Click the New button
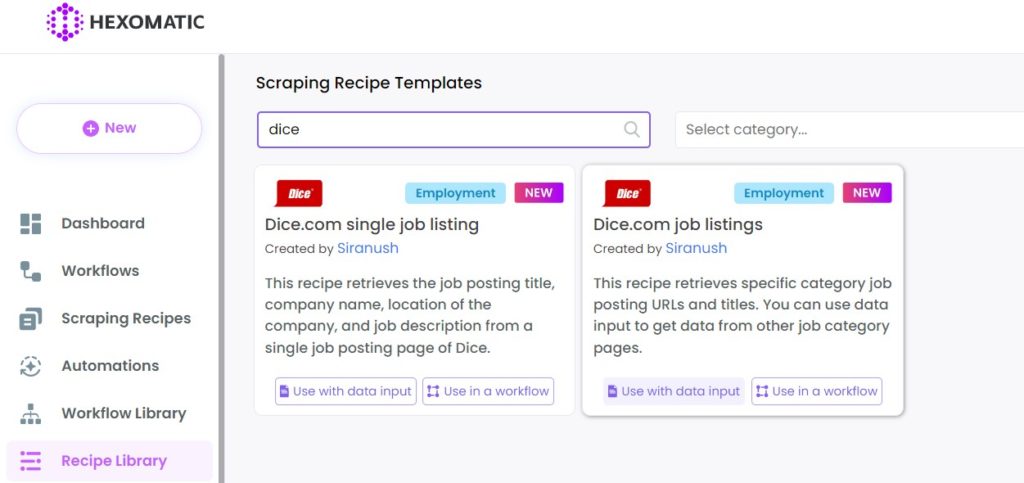Viewport: 1024px width, 483px height. (109, 129)
